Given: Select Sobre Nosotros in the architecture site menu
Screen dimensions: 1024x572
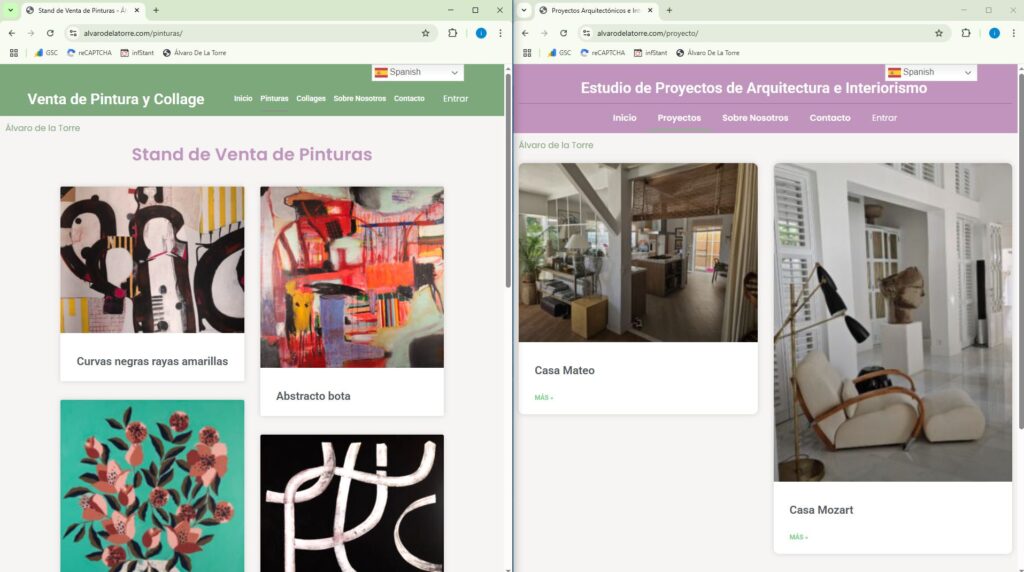Looking at the screenshot, I should [x=755, y=118].
